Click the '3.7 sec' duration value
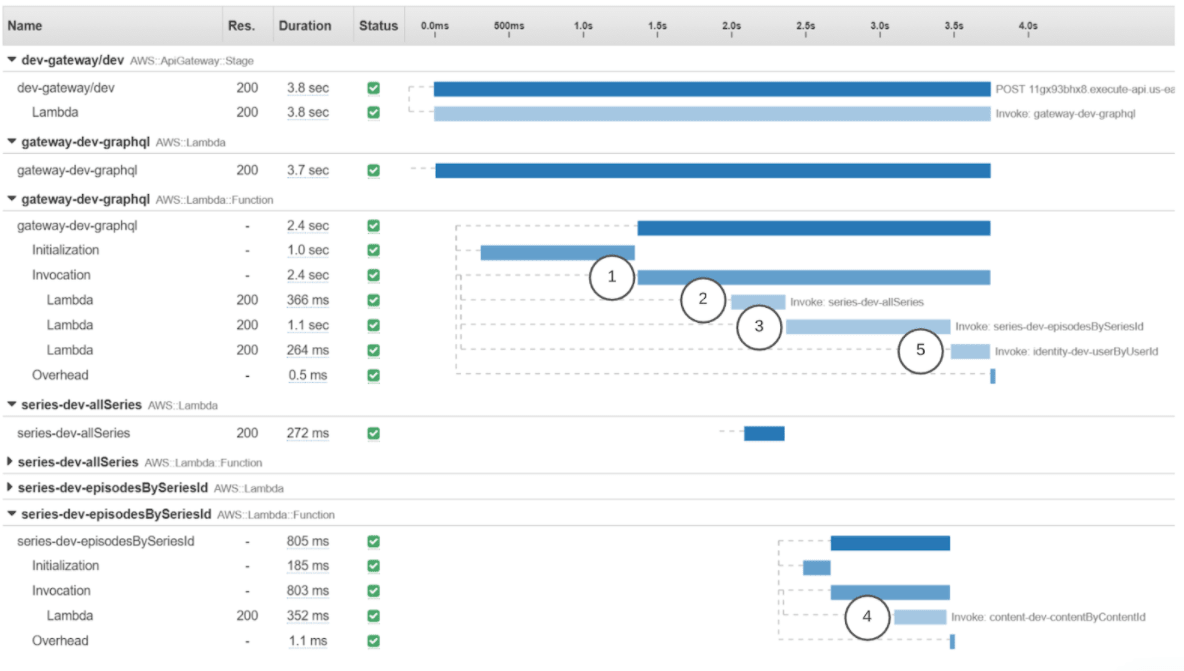1184x671 pixels. (307, 171)
